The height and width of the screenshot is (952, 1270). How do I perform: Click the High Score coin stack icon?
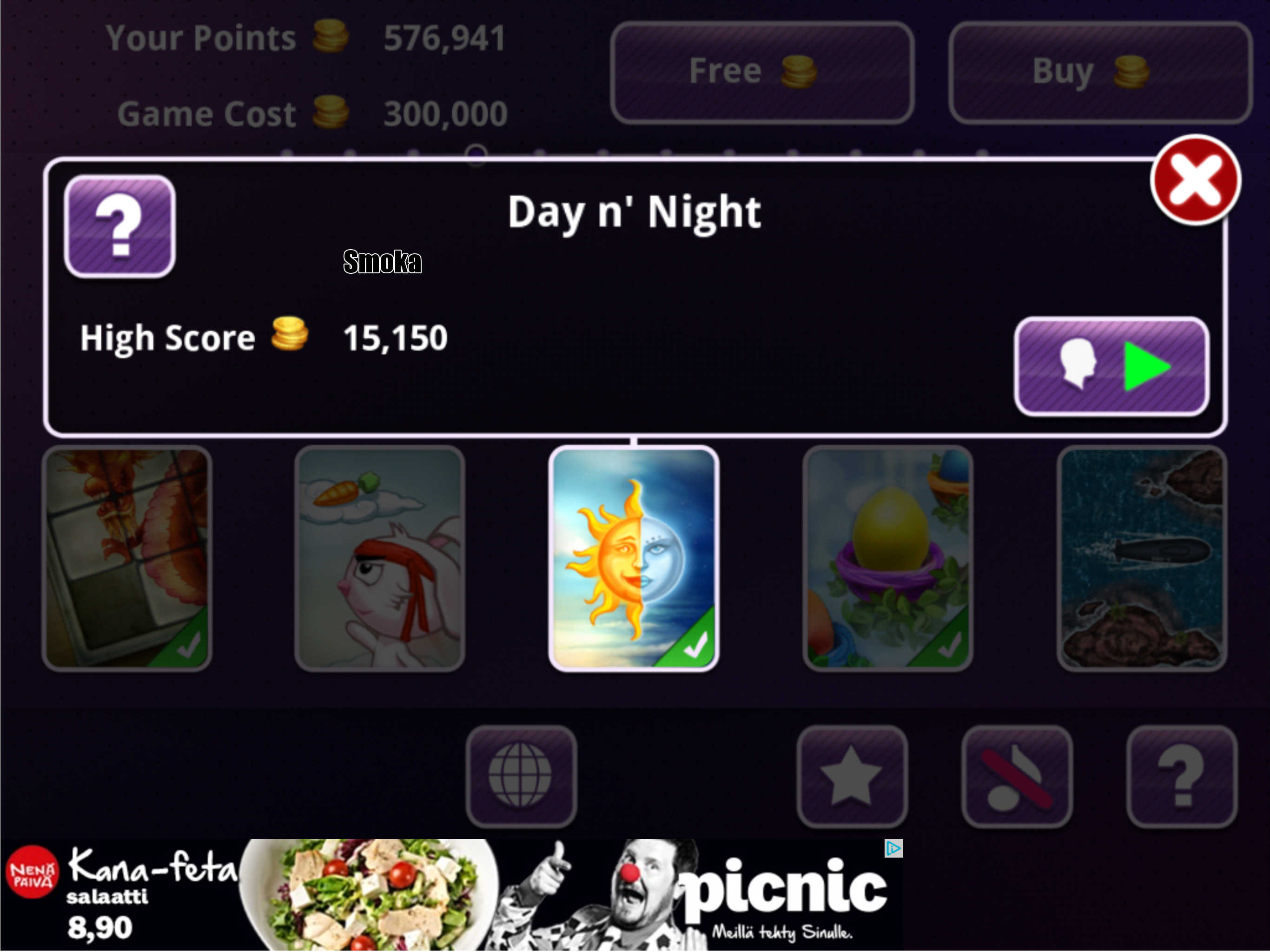pyautogui.click(x=289, y=334)
